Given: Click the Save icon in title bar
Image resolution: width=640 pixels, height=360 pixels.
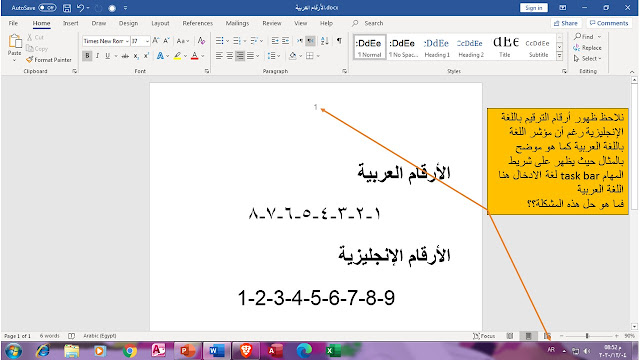Looking at the screenshot, I should [x=67, y=8].
